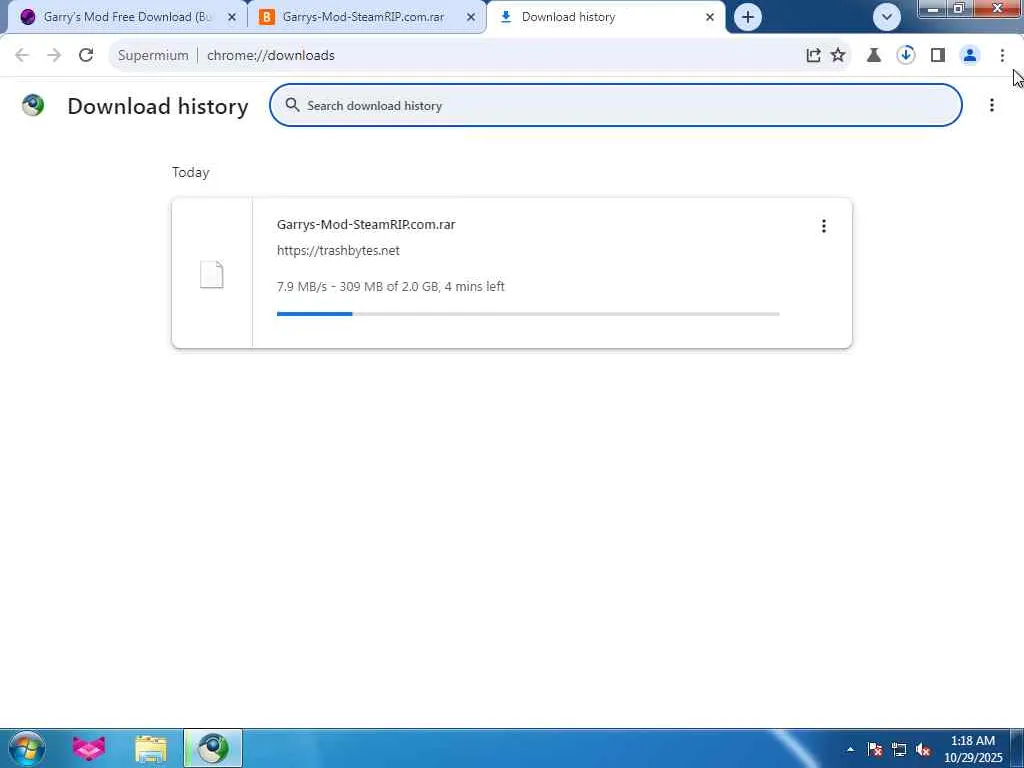Close the Download history tab
The image size is (1024, 768).
[710, 17]
